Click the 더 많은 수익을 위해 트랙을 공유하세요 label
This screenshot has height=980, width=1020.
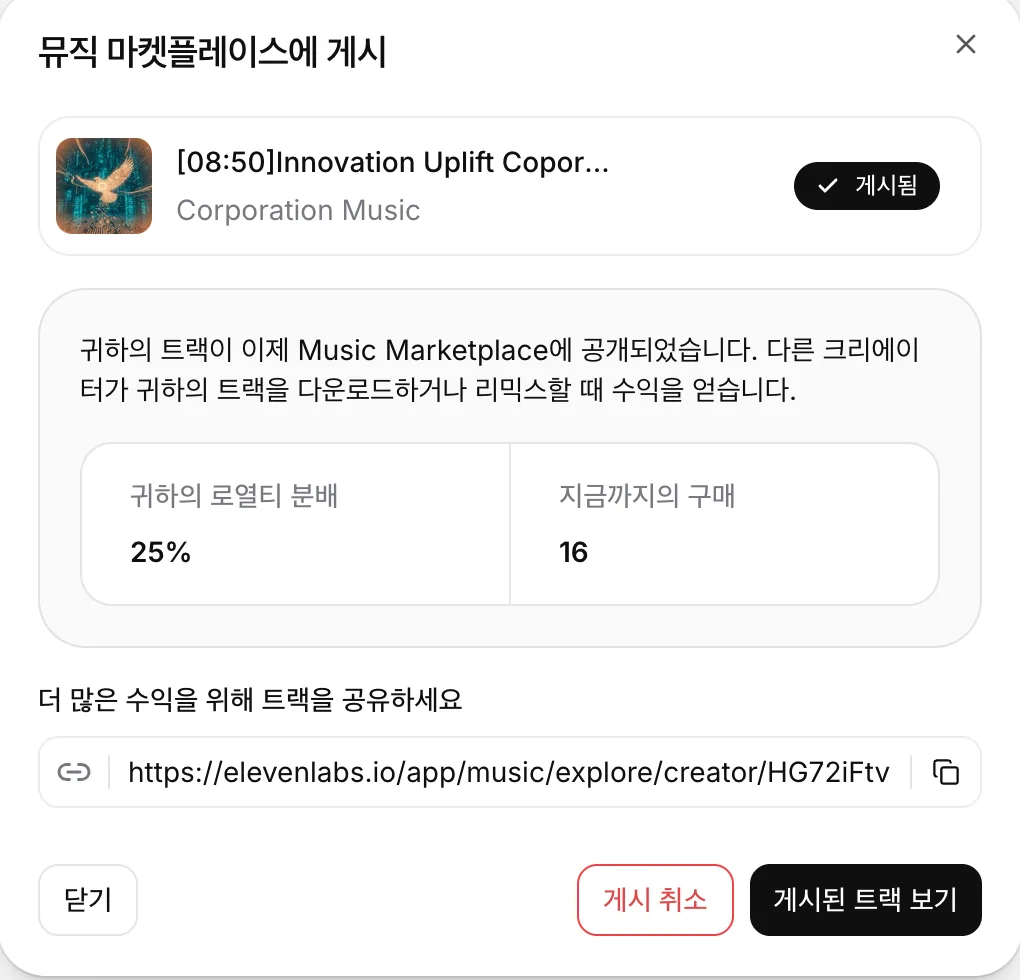[x=250, y=700]
